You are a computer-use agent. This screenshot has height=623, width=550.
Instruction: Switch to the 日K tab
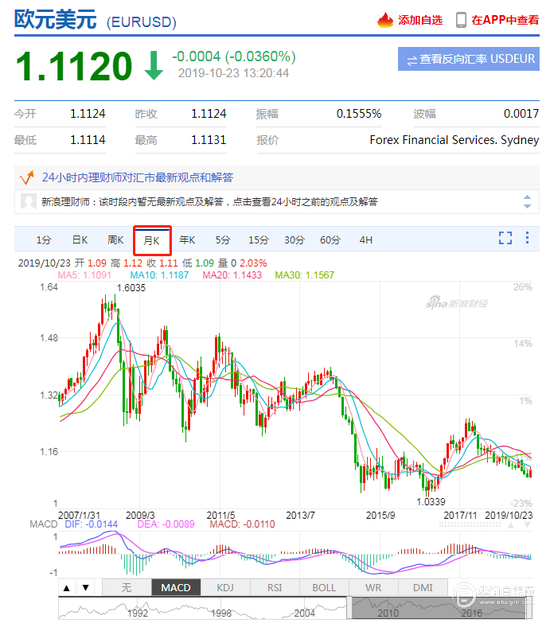pyautogui.click(x=80, y=240)
